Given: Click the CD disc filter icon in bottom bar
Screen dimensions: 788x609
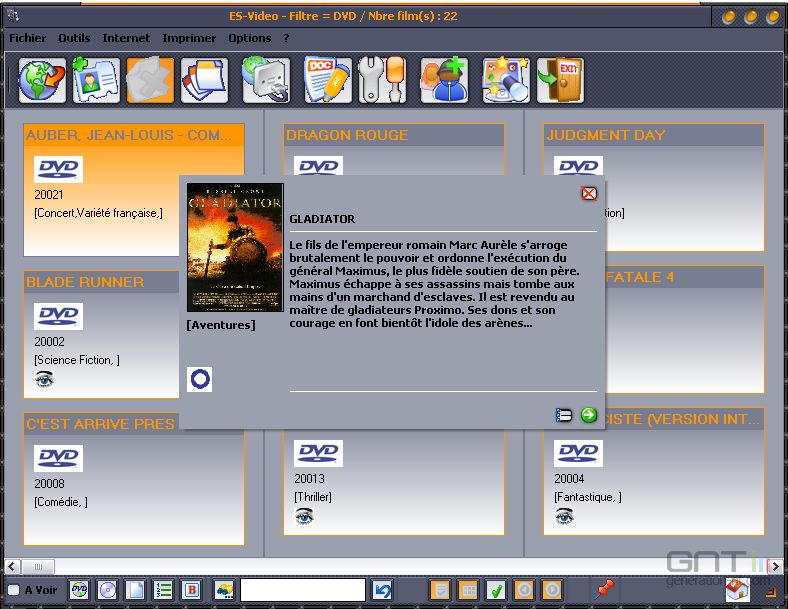Looking at the screenshot, I should (x=107, y=590).
